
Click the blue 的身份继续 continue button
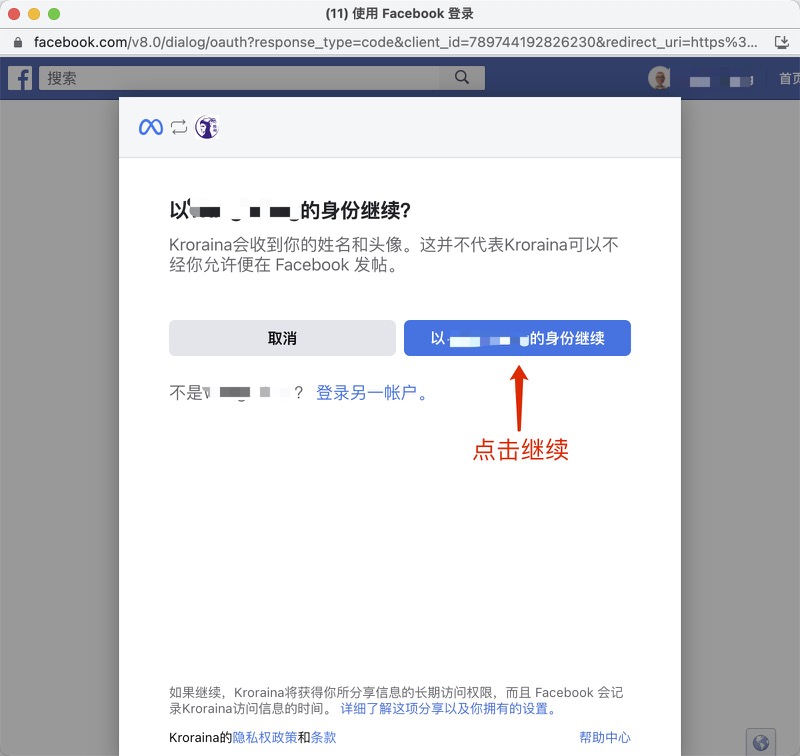517,338
